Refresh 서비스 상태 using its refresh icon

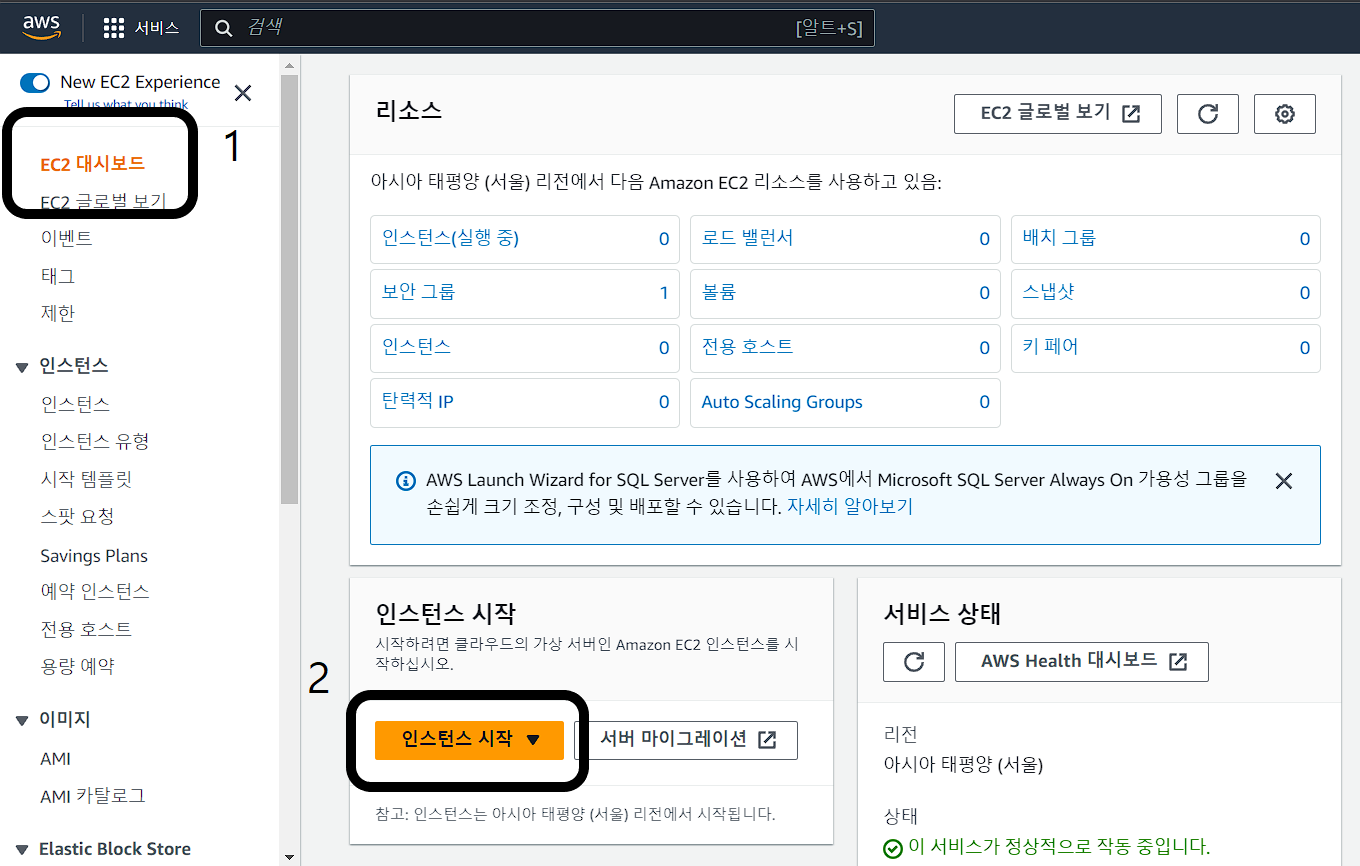913,661
